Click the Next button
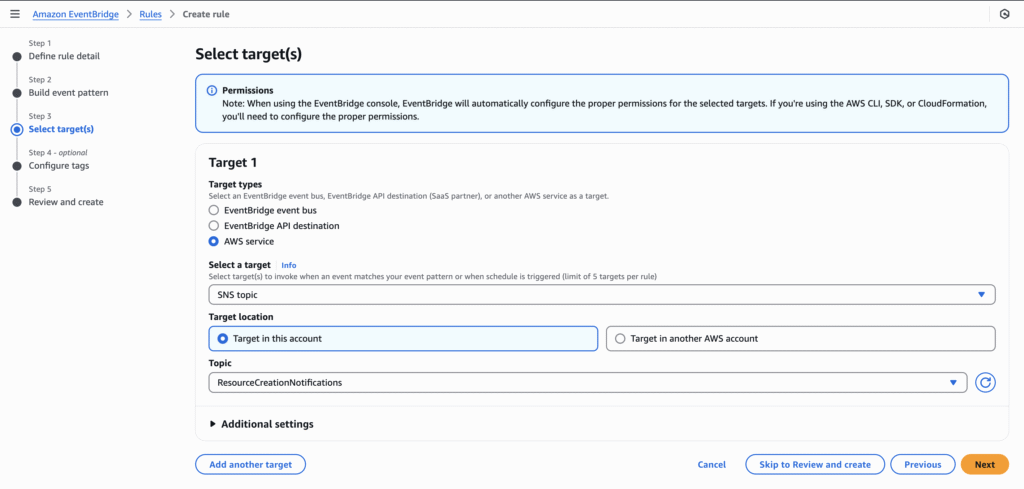 pyautogui.click(x=985, y=464)
